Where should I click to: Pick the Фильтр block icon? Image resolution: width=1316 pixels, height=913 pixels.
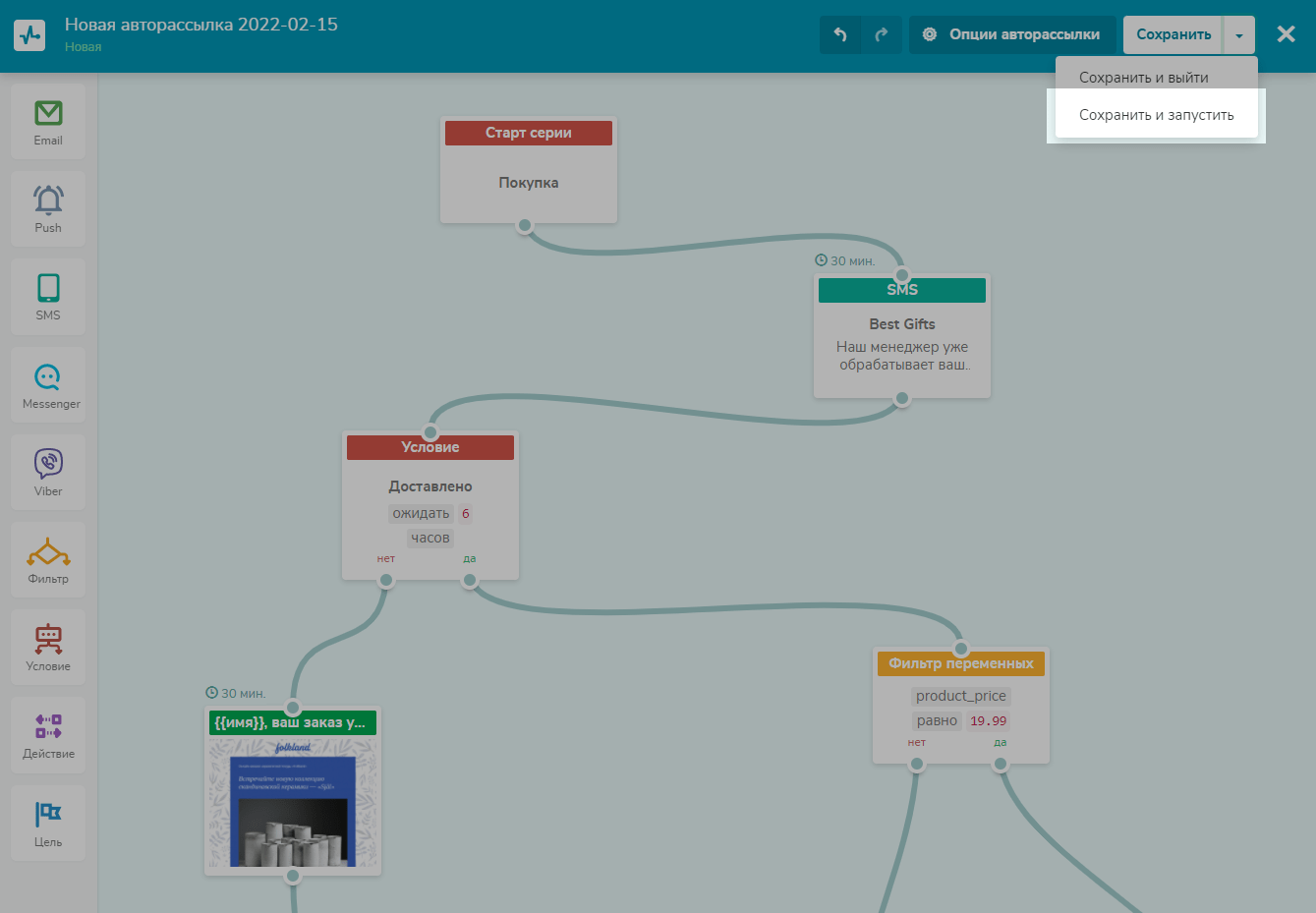(48, 560)
